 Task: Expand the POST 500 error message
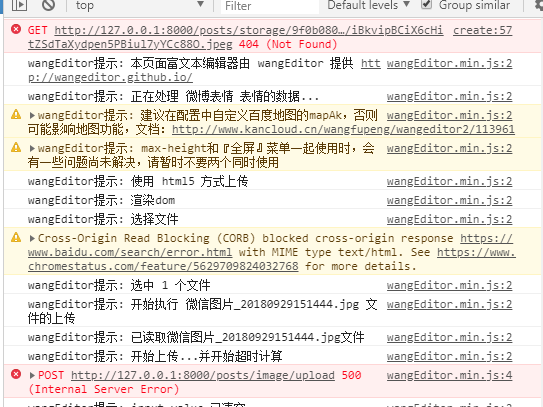(32, 375)
